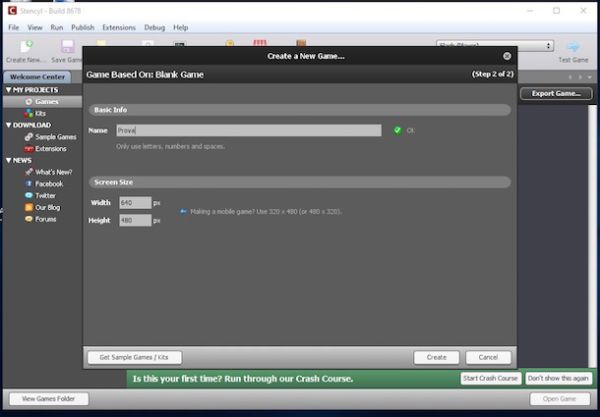Open Sample Games in Download section
Screen dimensions: 600x417
click(54, 137)
